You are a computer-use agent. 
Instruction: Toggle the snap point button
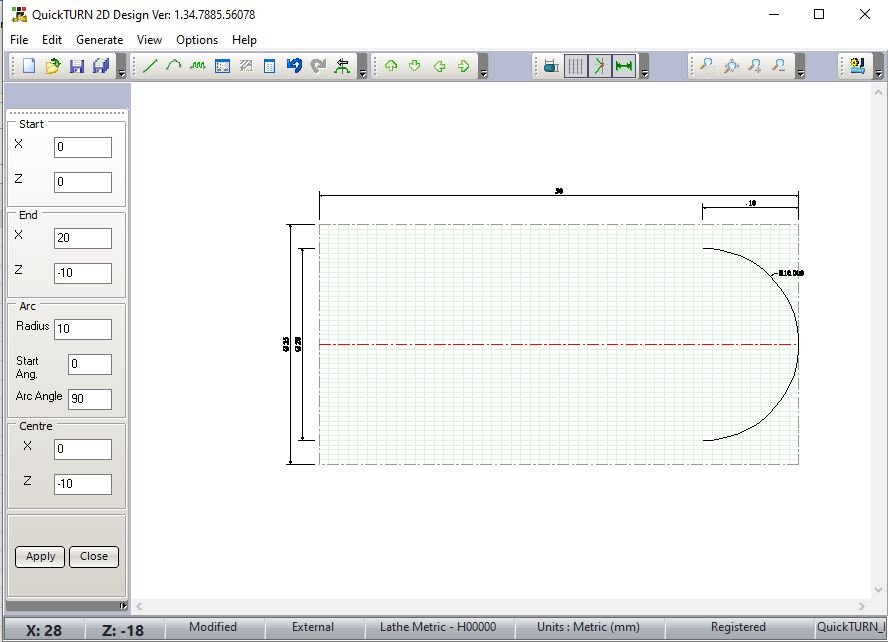(600, 66)
